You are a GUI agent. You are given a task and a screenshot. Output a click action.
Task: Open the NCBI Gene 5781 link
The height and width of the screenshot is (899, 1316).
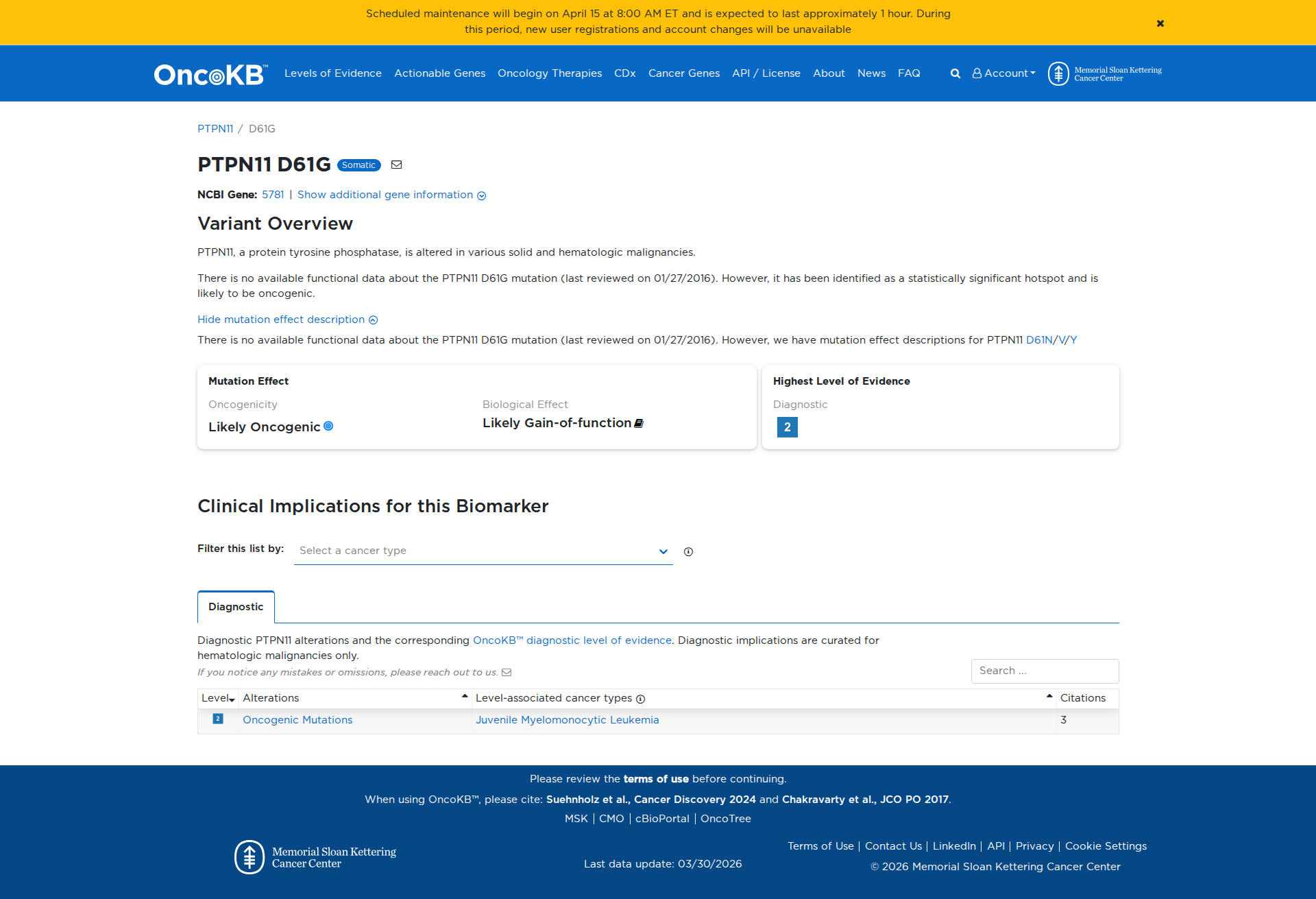pos(273,195)
